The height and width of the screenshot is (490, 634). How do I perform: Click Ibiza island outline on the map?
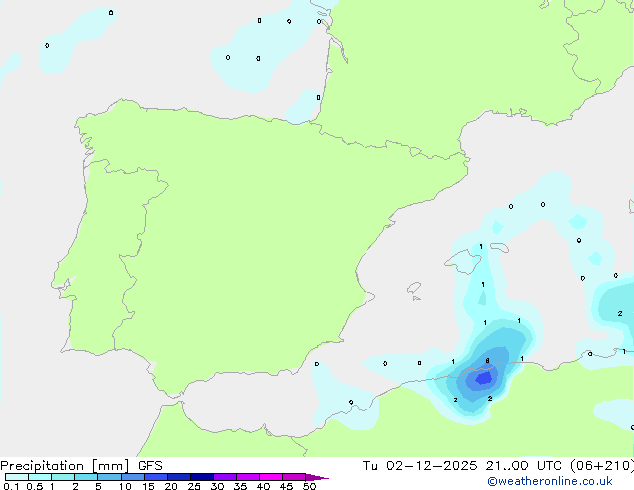click(414, 288)
